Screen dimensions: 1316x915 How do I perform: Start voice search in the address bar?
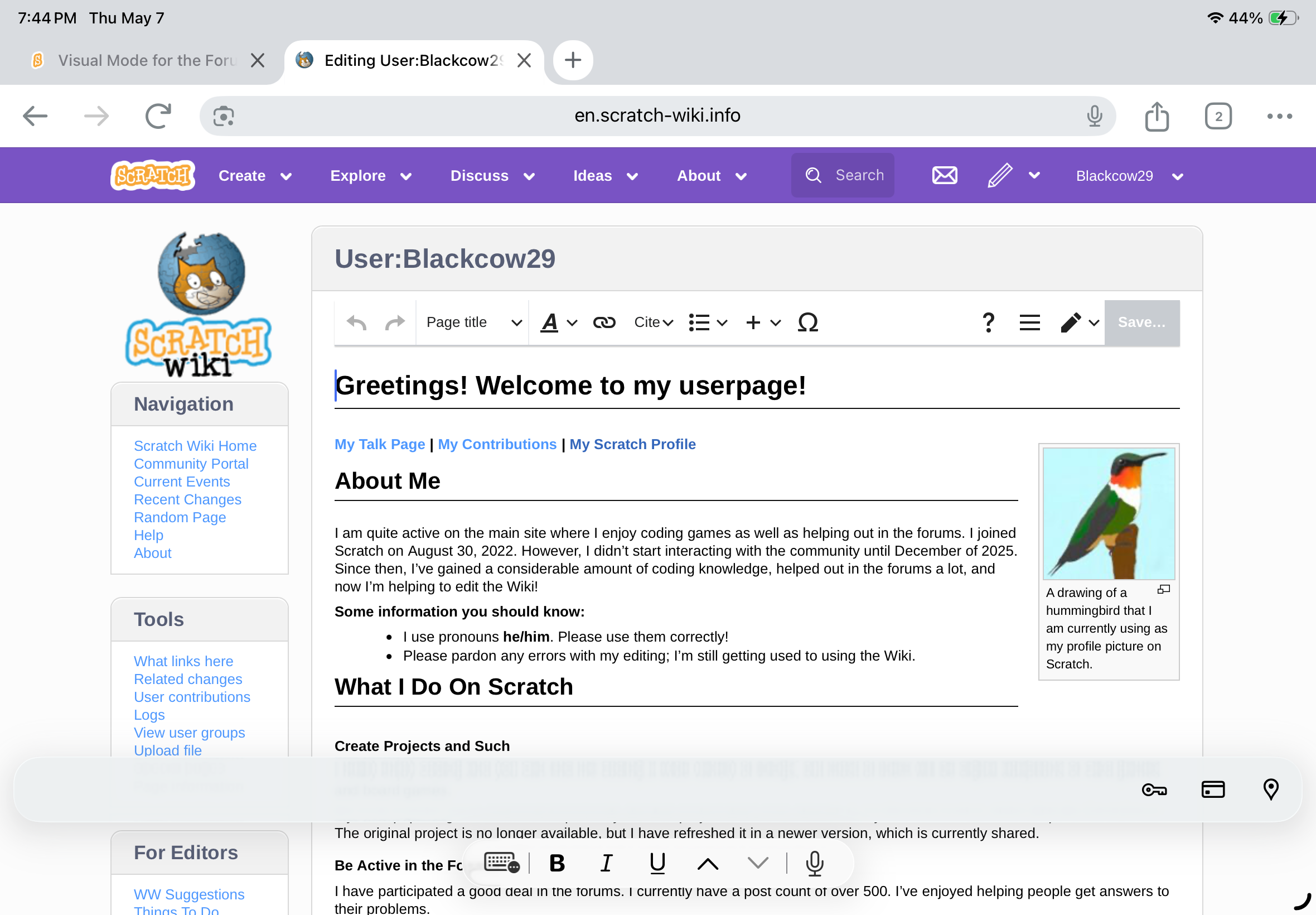click(x=1094, y=117)
